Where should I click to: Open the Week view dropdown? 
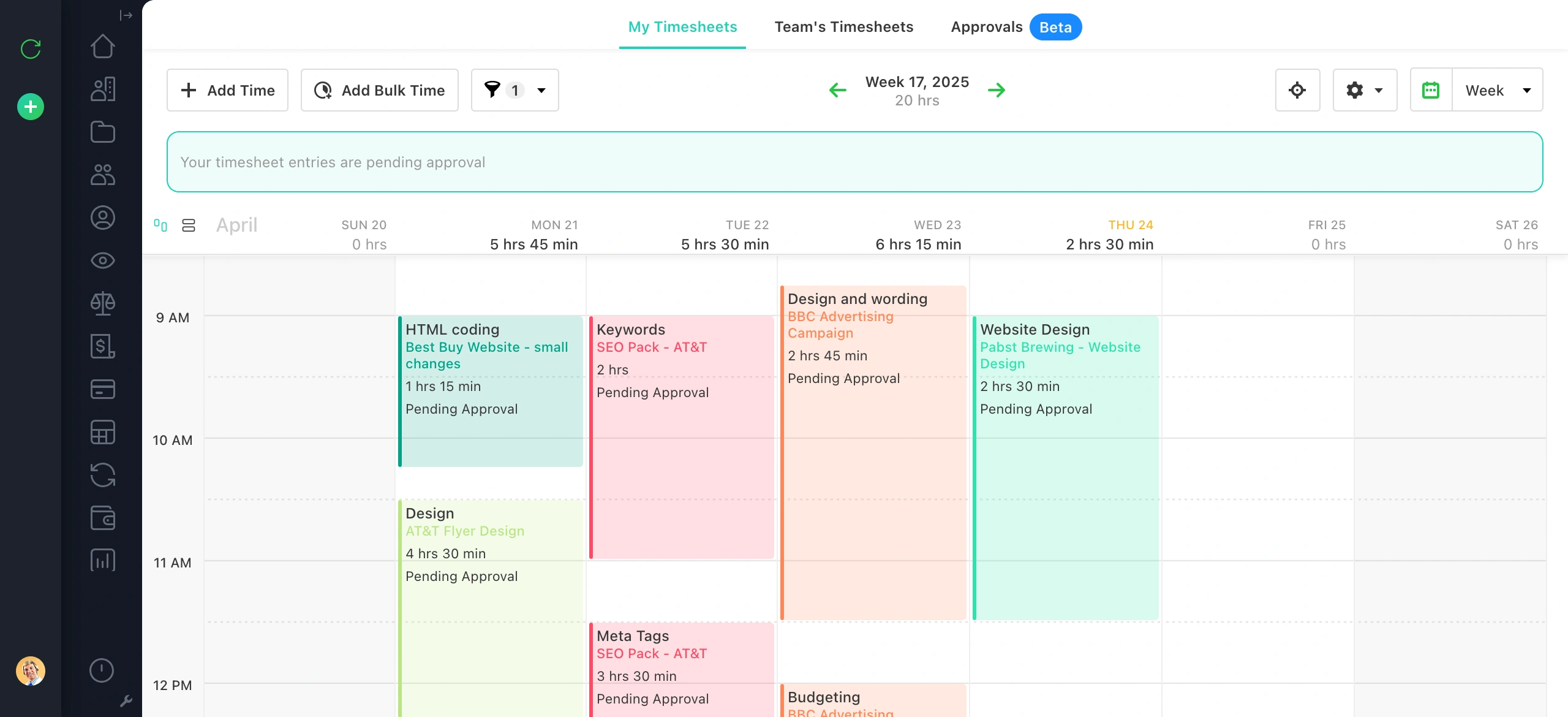coord(1497,90)
